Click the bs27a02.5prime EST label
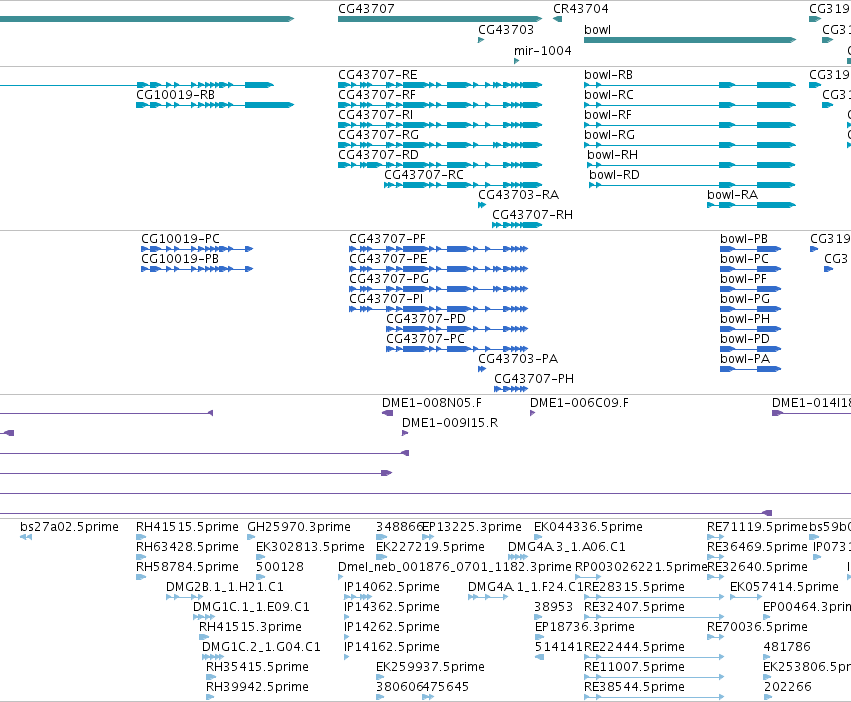The width and height of the screenshot is (851, 702). click(x=69, y=527)
